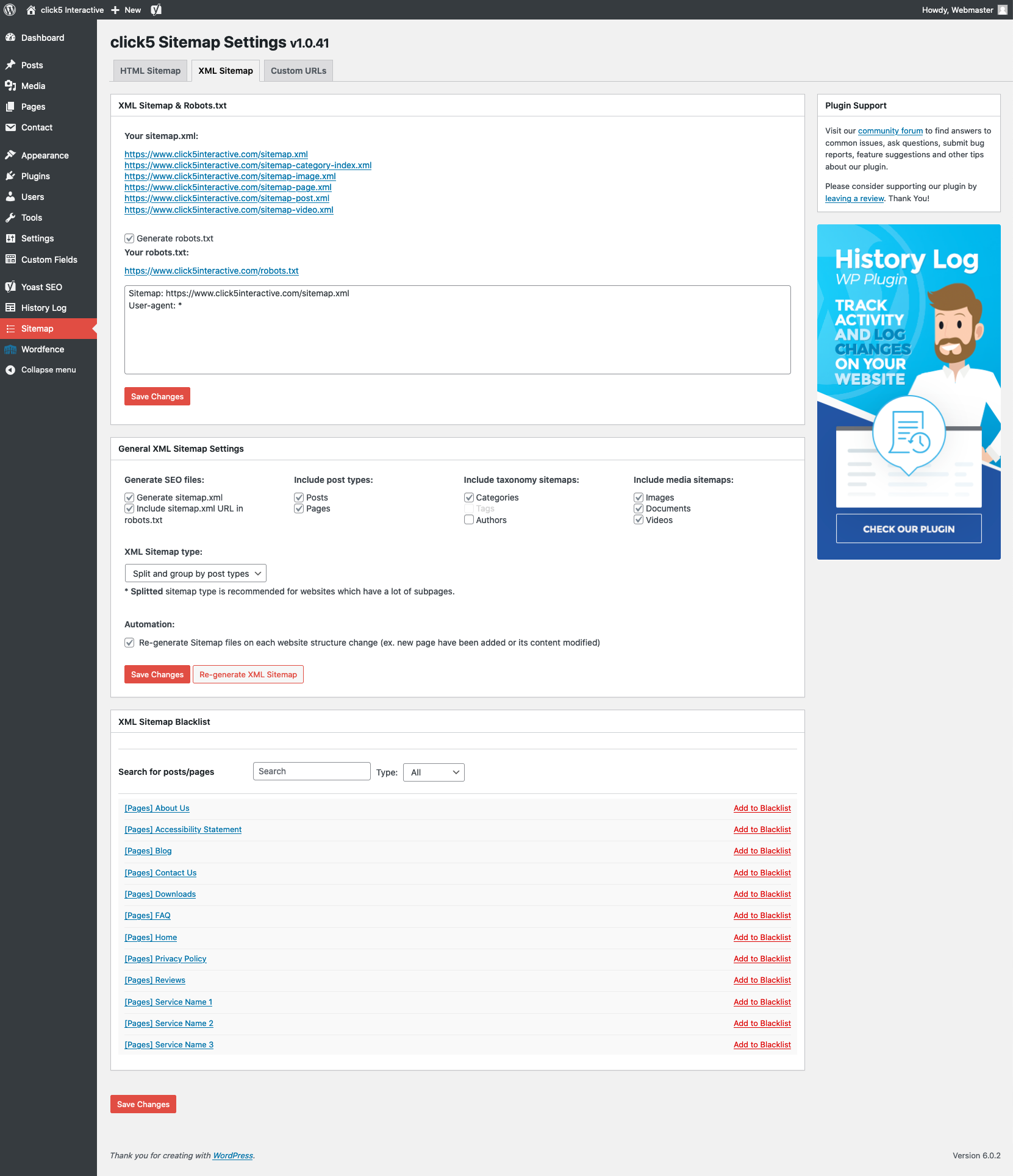
Task: Open the Custom URLs tab
Action: coord(298,71)
